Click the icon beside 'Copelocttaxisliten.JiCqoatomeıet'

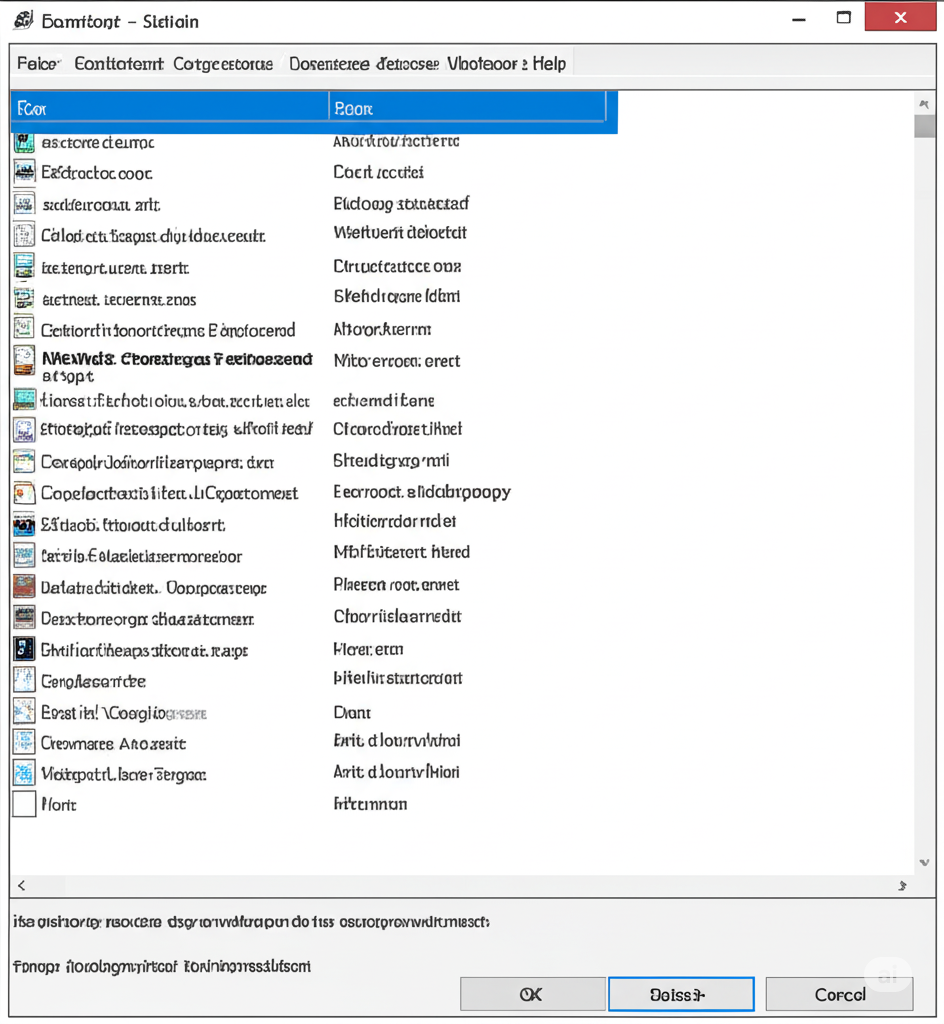[24, 493]
